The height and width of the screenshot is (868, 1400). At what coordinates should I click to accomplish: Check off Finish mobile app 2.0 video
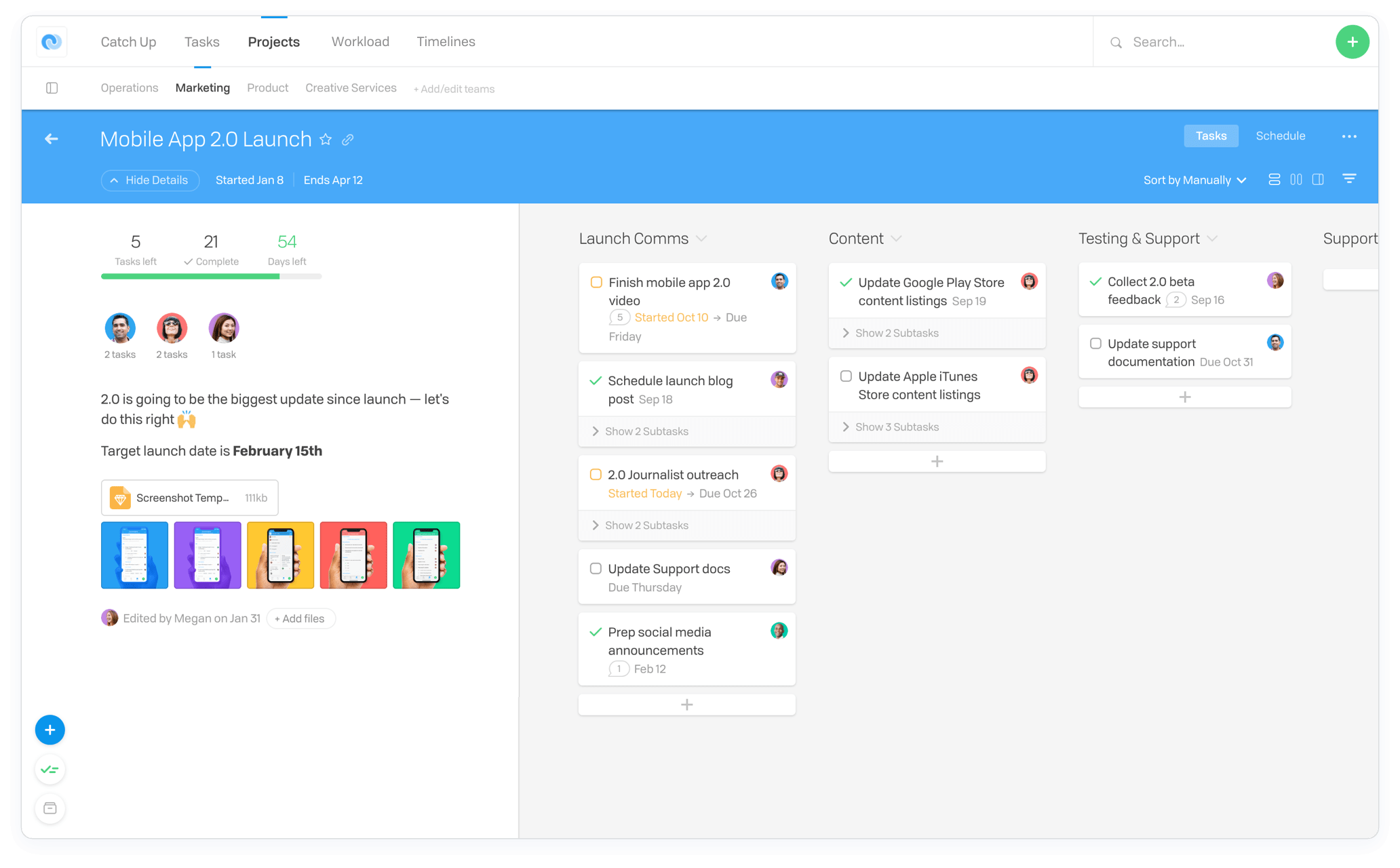click(x=596, y=282)
